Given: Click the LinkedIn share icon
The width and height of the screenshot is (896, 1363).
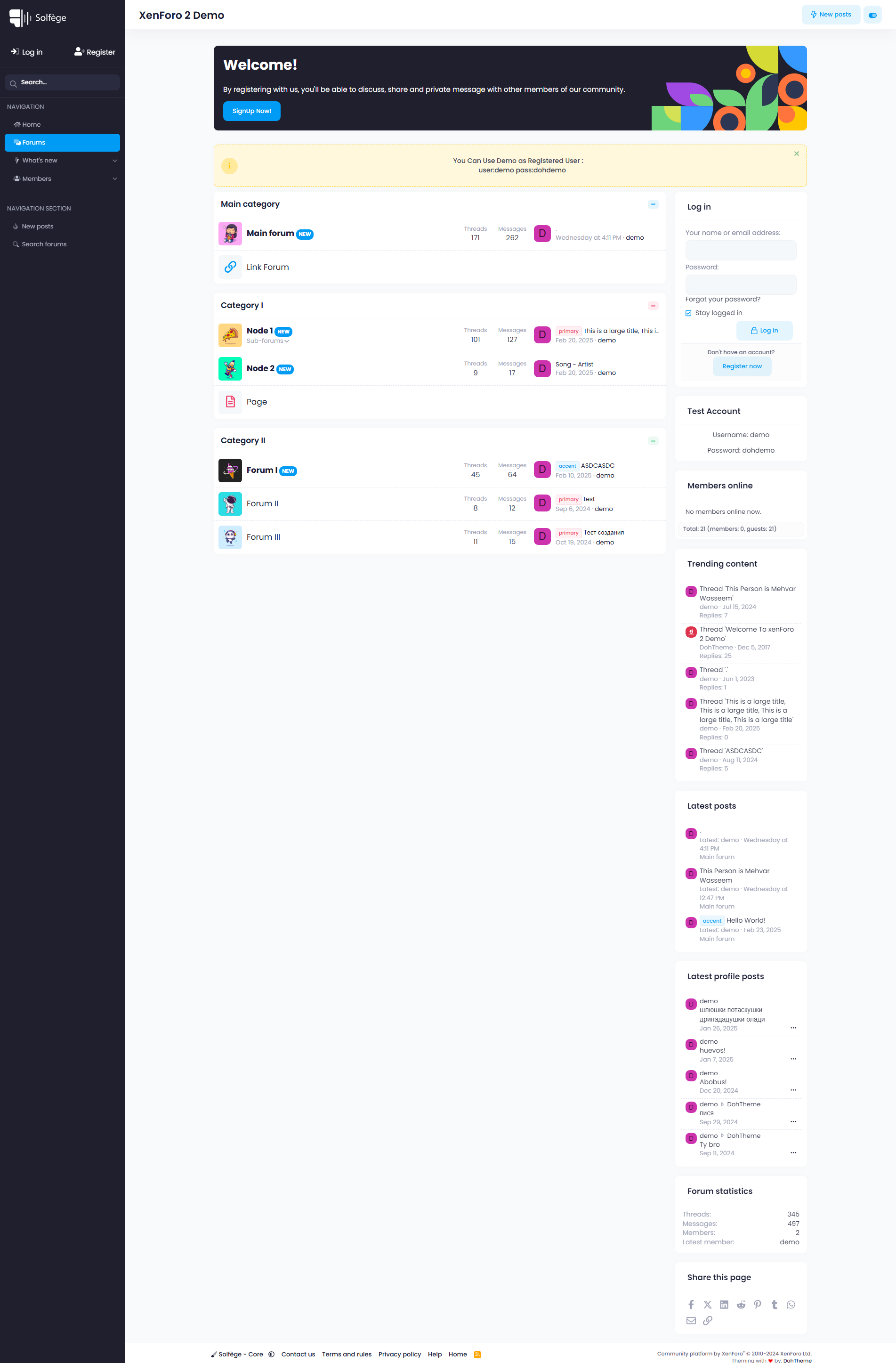Looking at the screenshot, I should (x=724, y=1305).
